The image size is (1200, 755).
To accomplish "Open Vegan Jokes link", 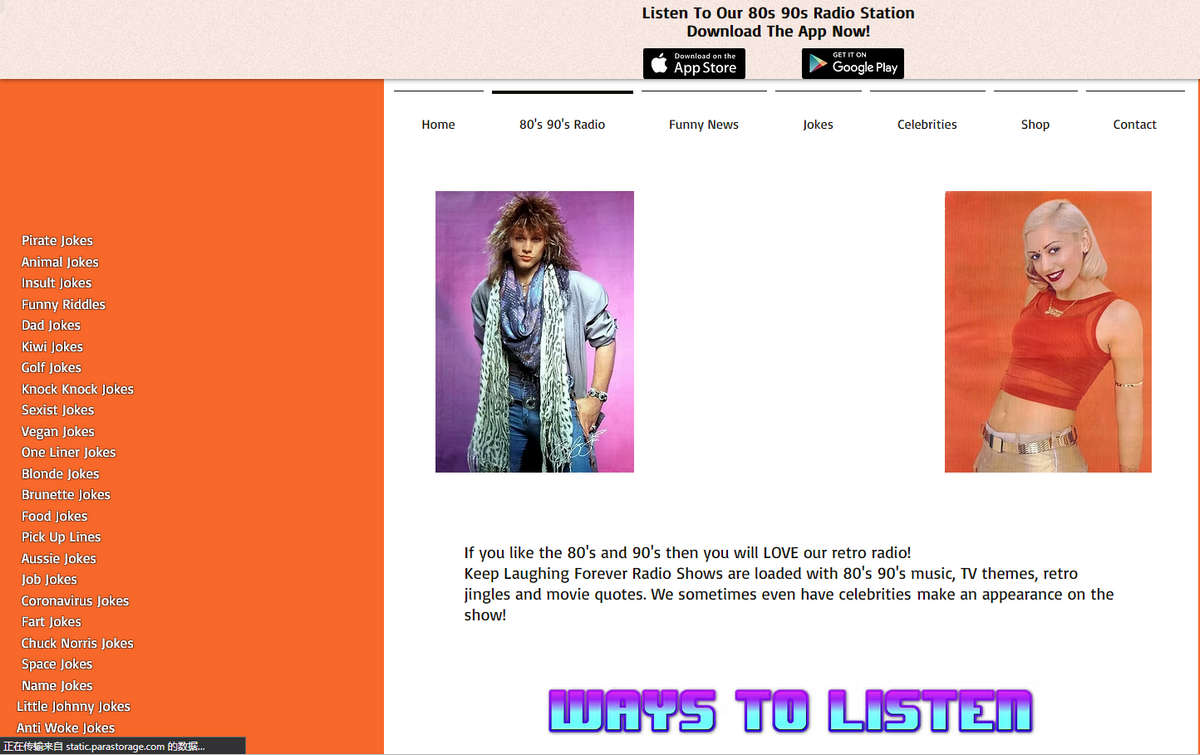I will 58,432.
